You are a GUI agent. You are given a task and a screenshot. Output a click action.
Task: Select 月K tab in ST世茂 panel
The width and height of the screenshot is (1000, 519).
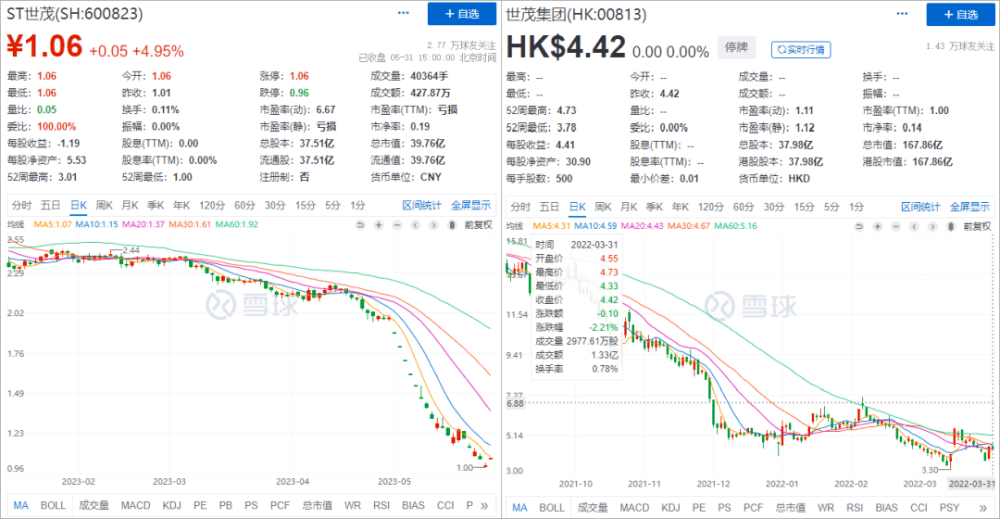130,205
